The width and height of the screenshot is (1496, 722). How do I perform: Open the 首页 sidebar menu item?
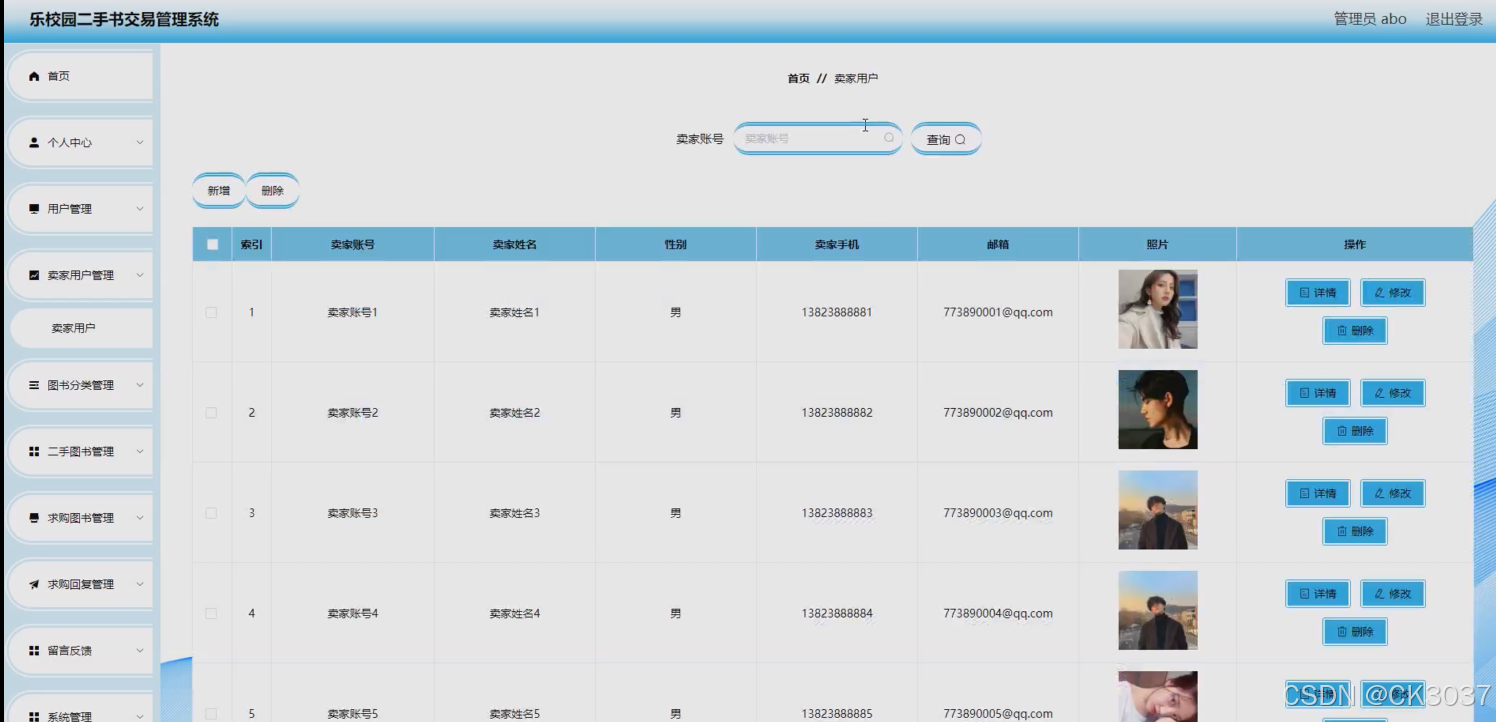pyautogui.click(x=80, y=76)
